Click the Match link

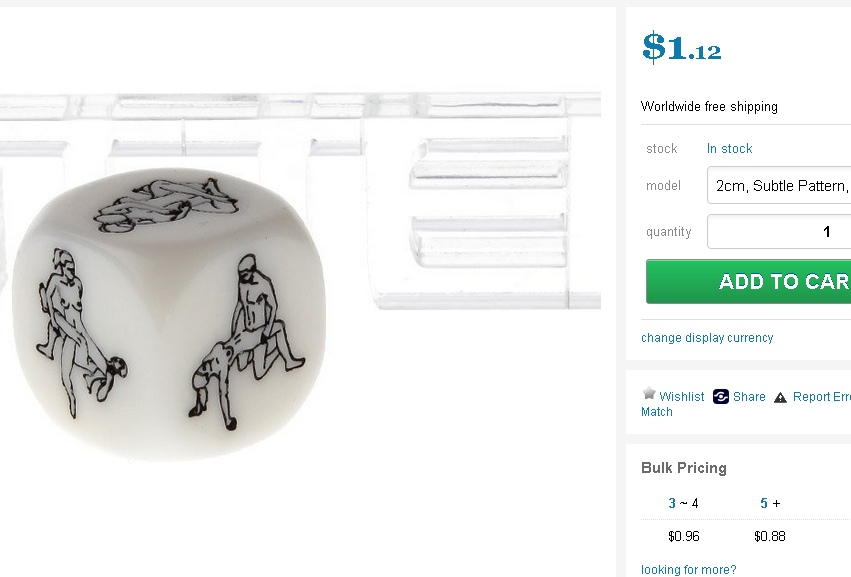(657, 412)
